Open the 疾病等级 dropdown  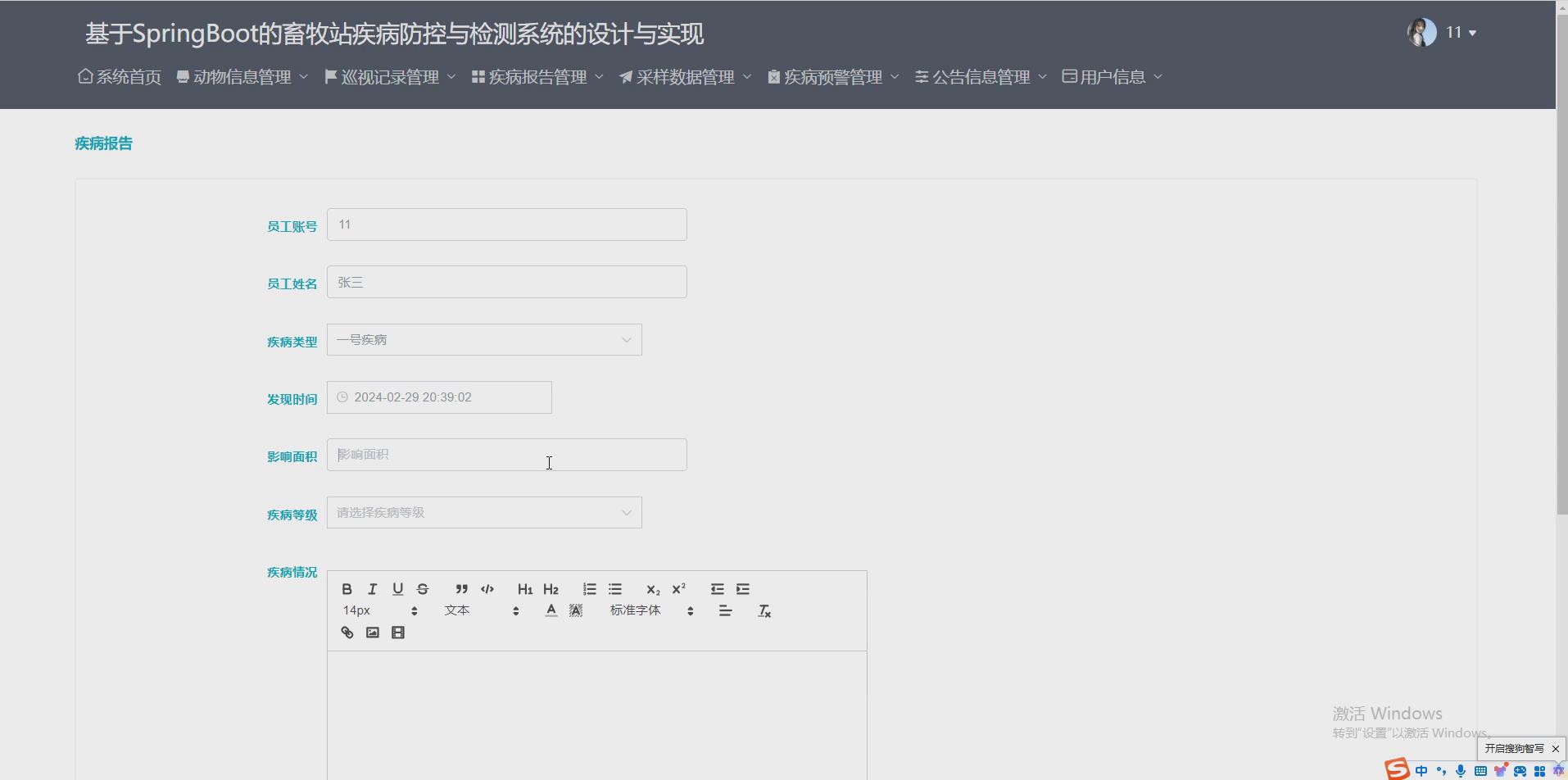484,511
